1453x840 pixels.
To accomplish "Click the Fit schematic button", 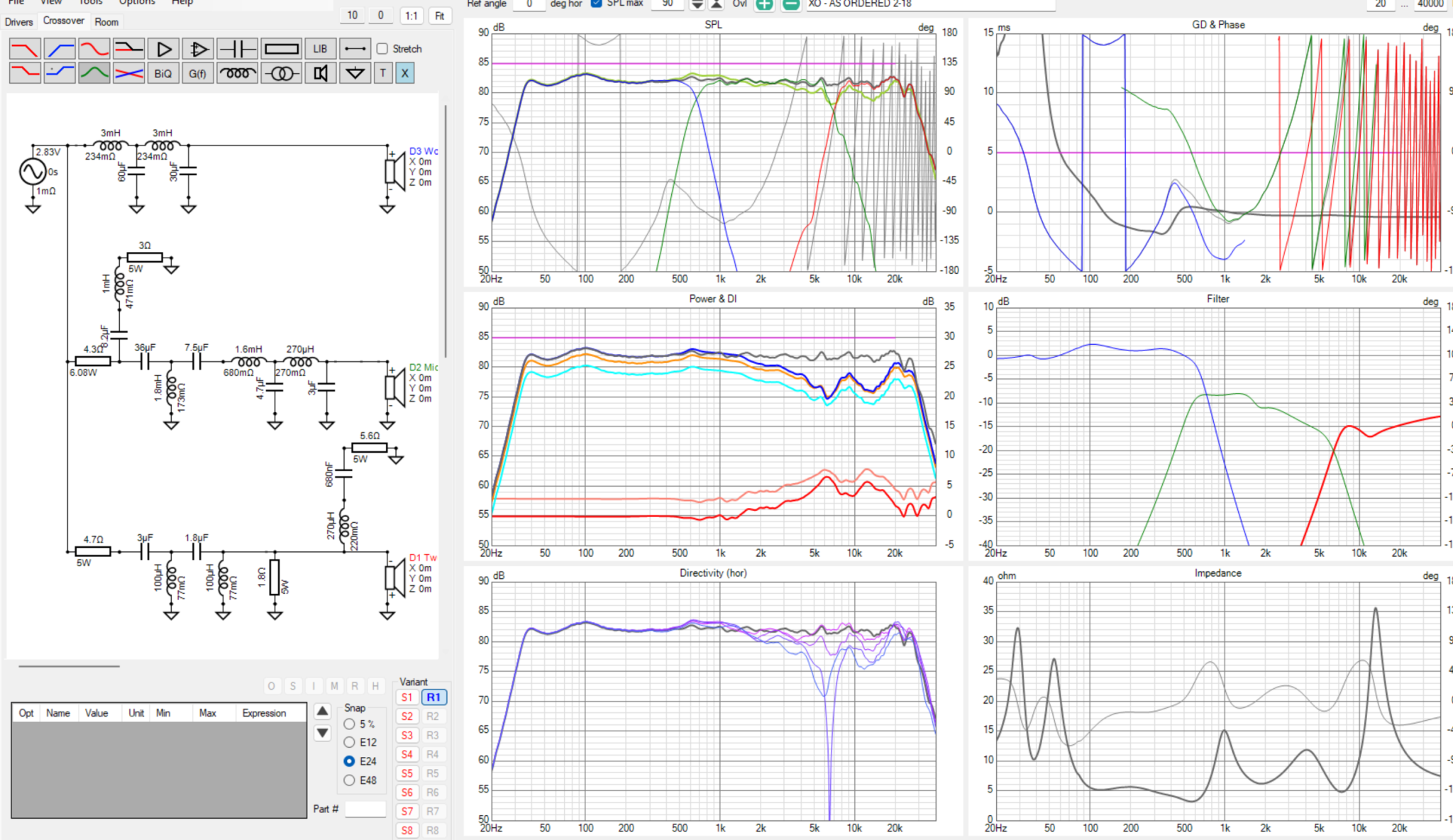I will tap(440, 16).
